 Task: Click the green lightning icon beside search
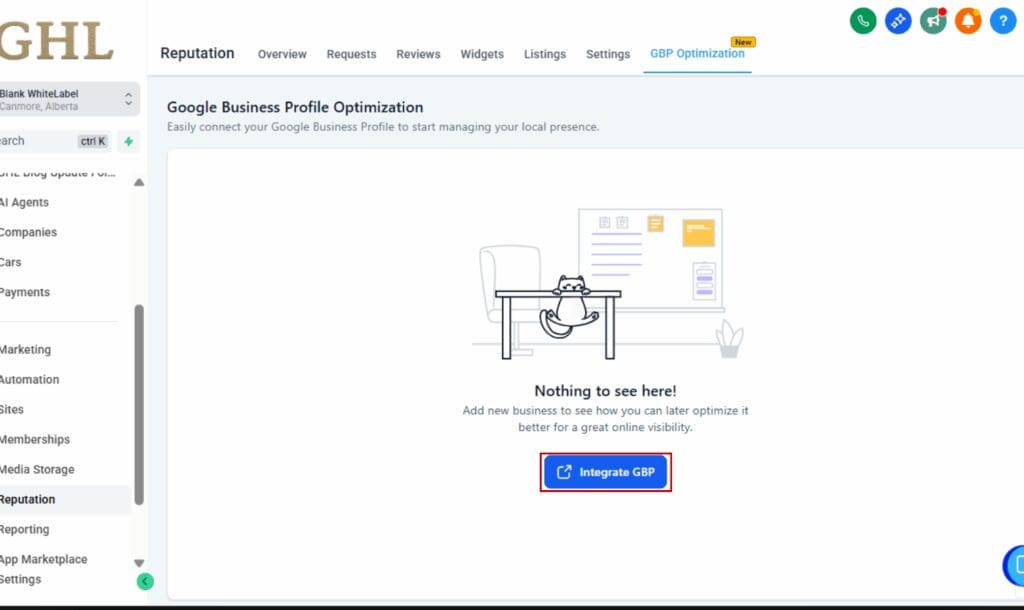[x=128, y=141]
